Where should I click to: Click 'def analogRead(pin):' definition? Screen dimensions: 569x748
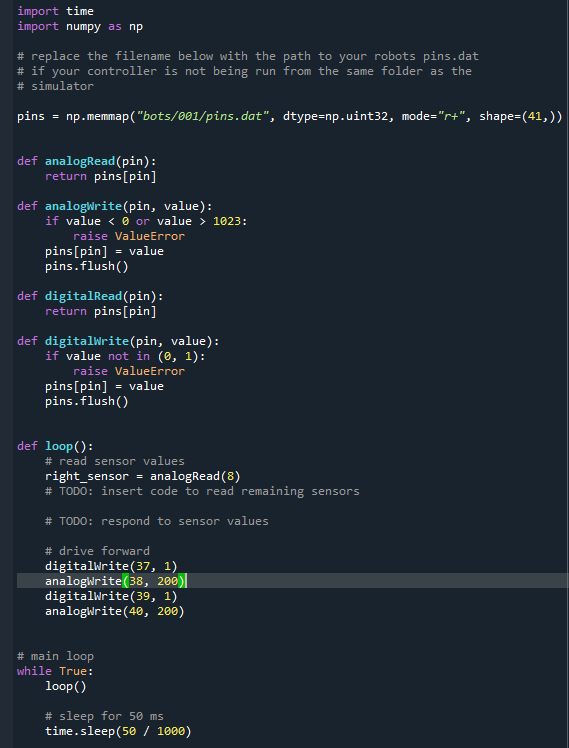pos(87,161)
